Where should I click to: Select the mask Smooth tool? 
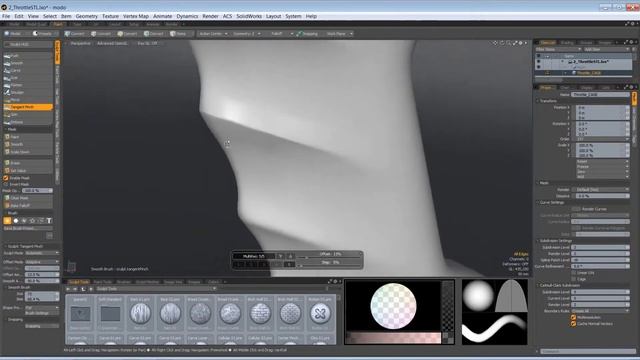point(28,144)
